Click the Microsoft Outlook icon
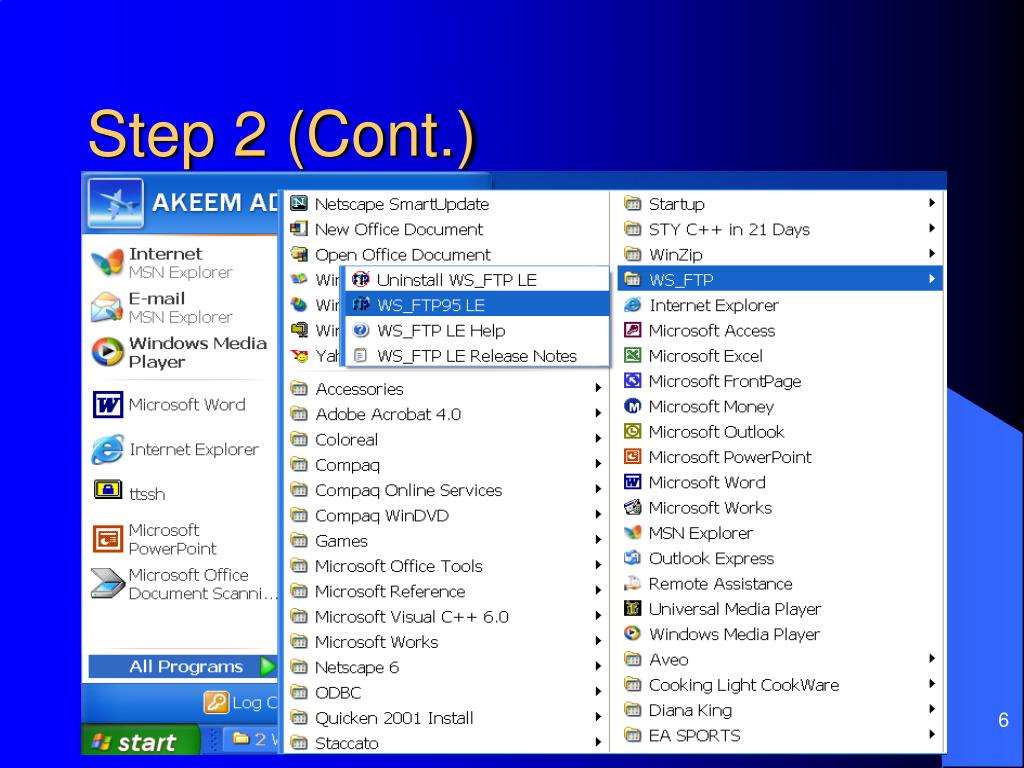Screen dimensions: 1024x768 (632, 431)
